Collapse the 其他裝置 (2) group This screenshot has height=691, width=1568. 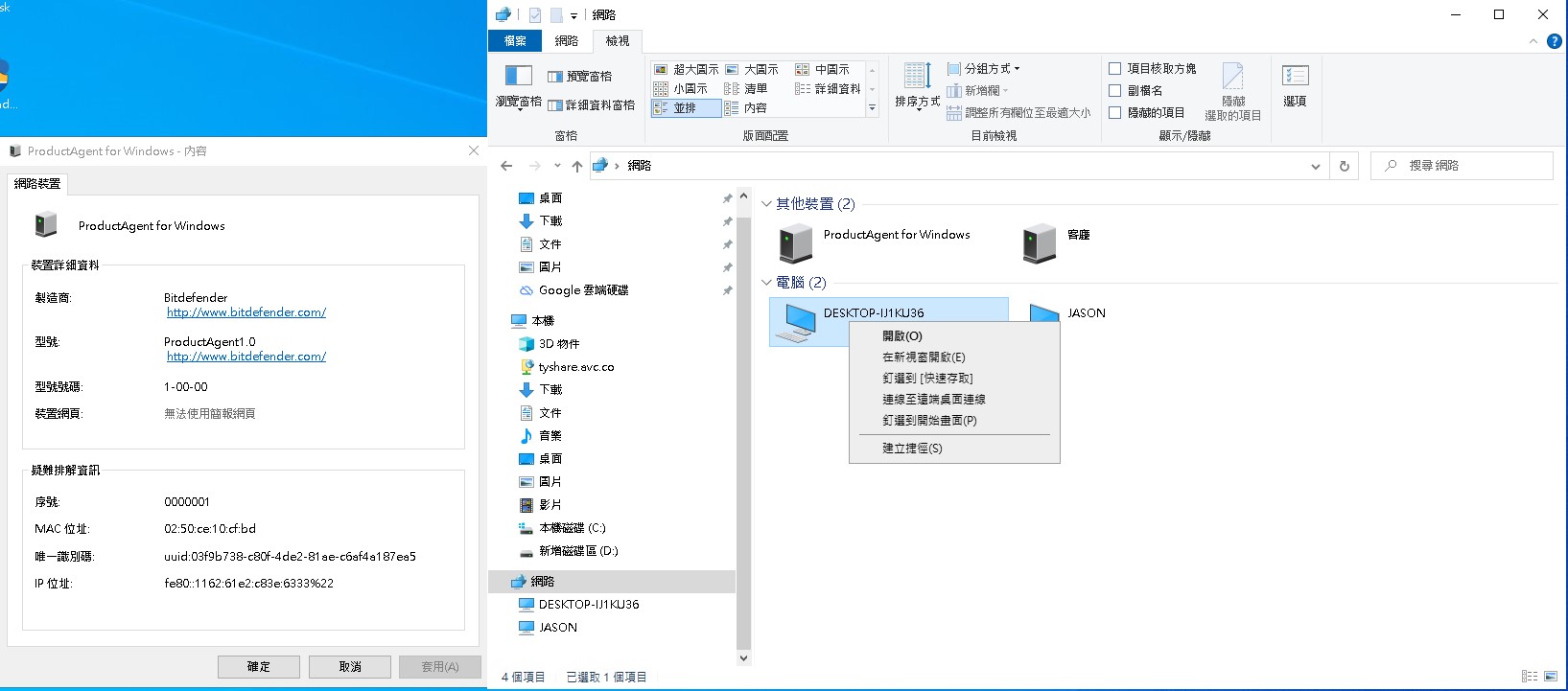pos(766,204)
